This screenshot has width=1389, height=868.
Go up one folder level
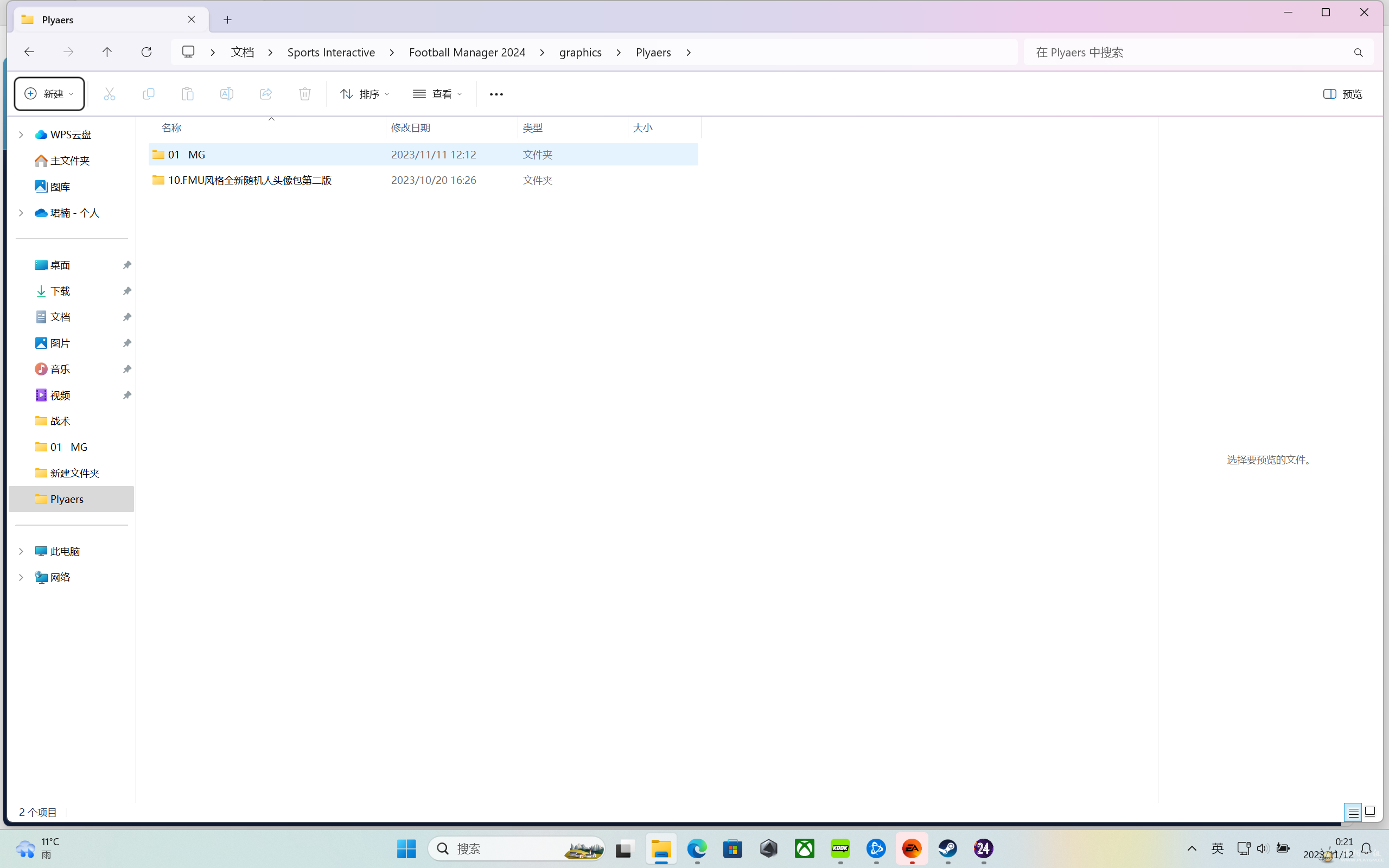tap(107, 52)
